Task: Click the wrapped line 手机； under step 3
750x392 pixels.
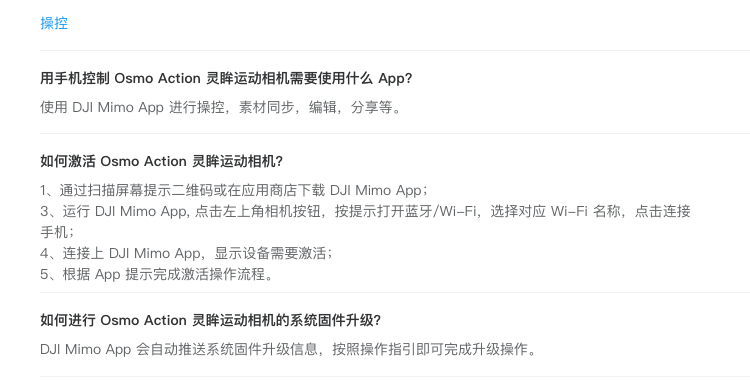Action: click(x=57, y=232)
